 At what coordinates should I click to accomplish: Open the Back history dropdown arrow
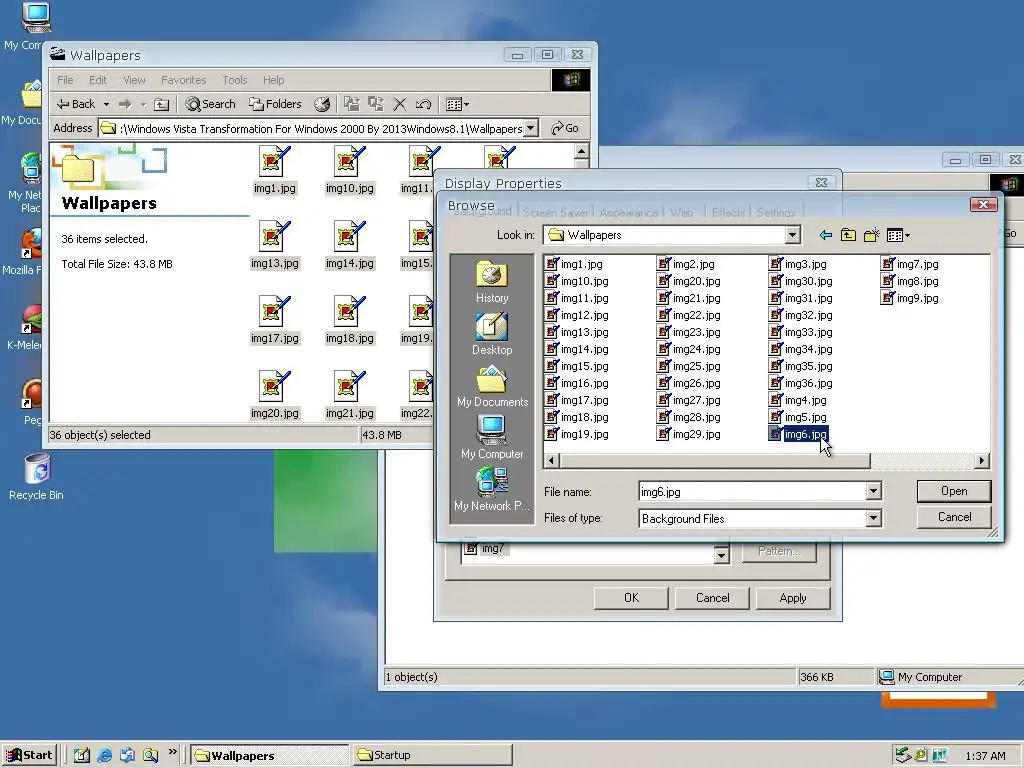click(106, 104)
